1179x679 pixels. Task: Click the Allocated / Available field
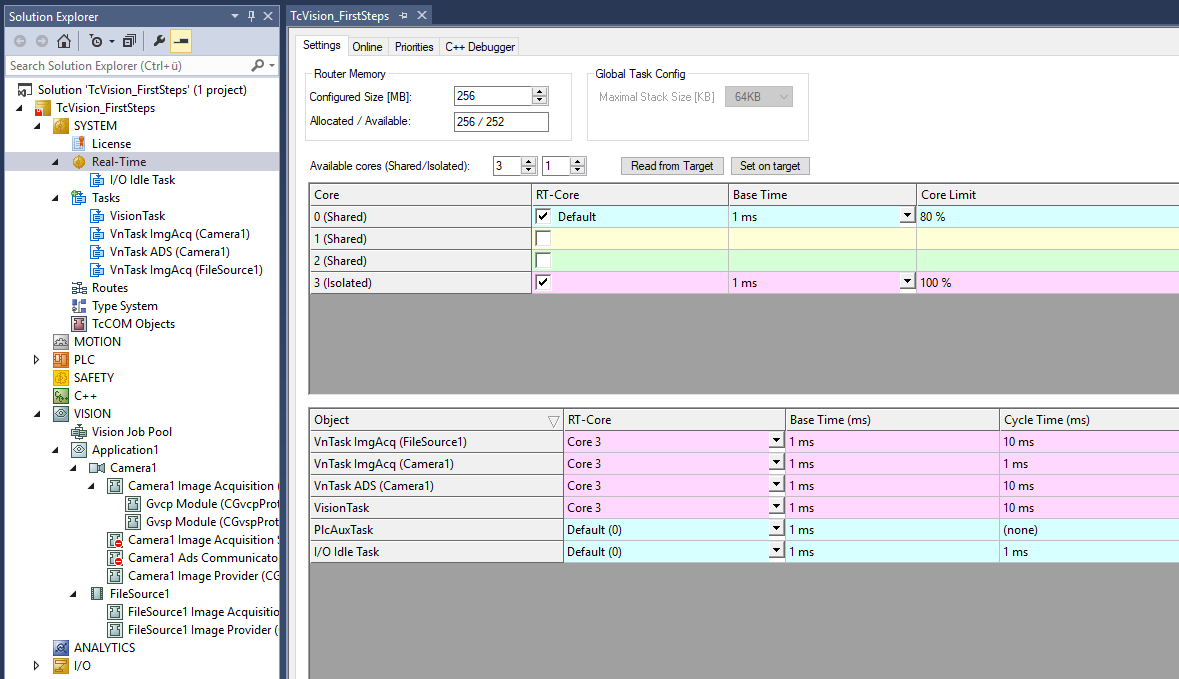[501, 122]
